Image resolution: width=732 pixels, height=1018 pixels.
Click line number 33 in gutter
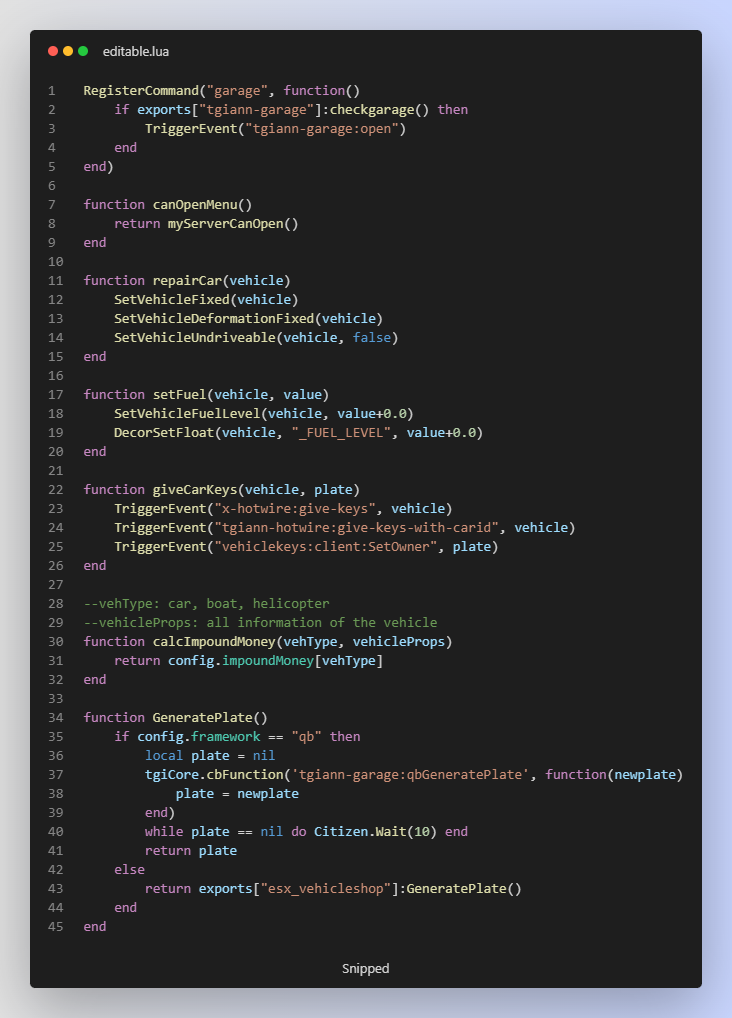(x=56, y=699)
